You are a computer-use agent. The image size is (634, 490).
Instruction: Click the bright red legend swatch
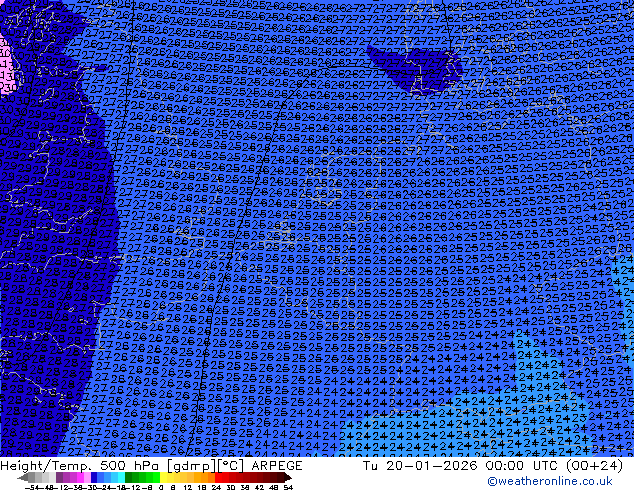[218, 477]
